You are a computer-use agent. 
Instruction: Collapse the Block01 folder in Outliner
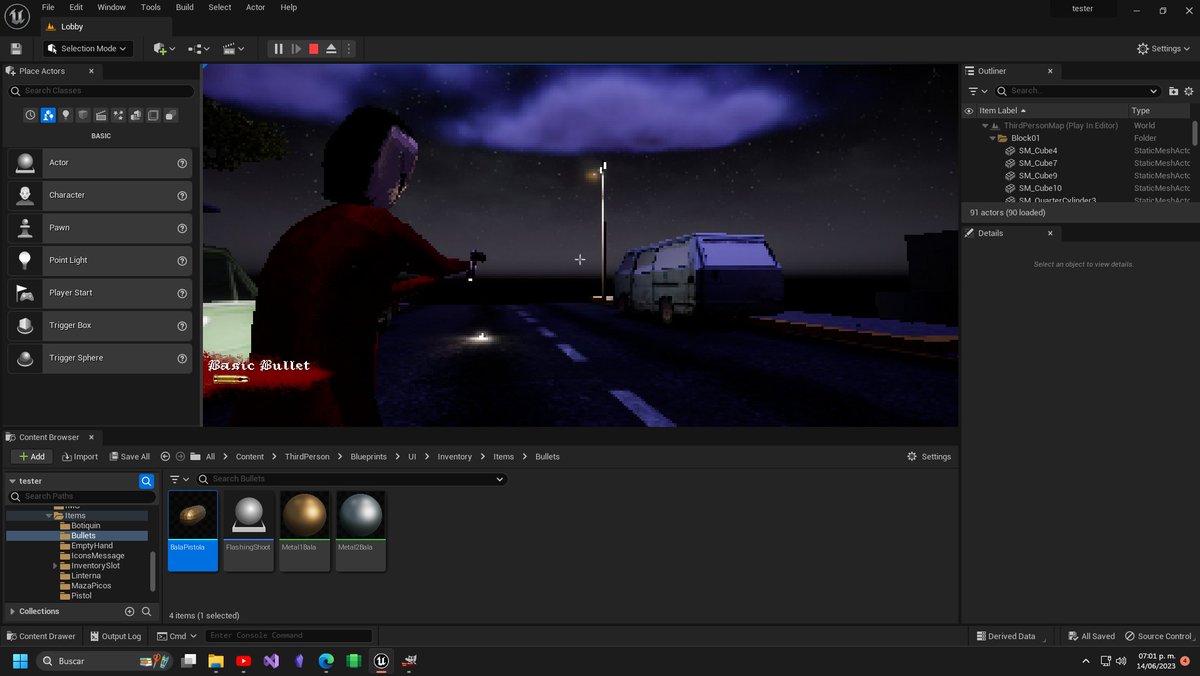point(993,138)
